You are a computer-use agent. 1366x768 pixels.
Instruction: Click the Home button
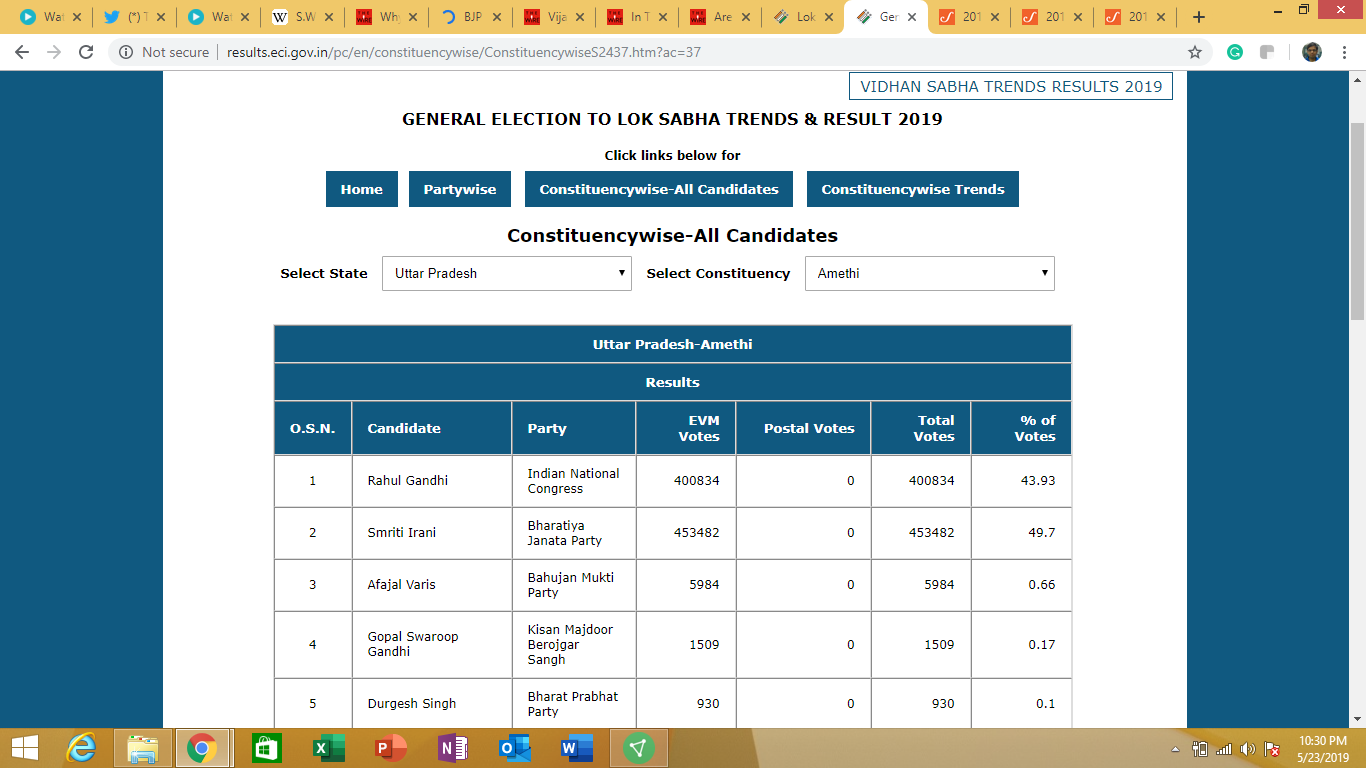point(362,189)
